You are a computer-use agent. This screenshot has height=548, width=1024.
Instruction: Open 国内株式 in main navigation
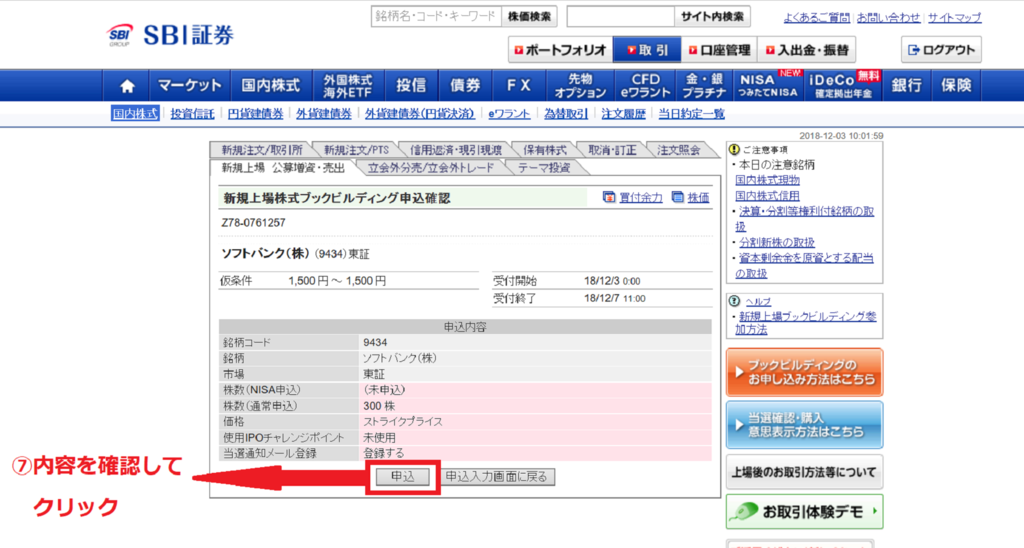click(271, 86)
